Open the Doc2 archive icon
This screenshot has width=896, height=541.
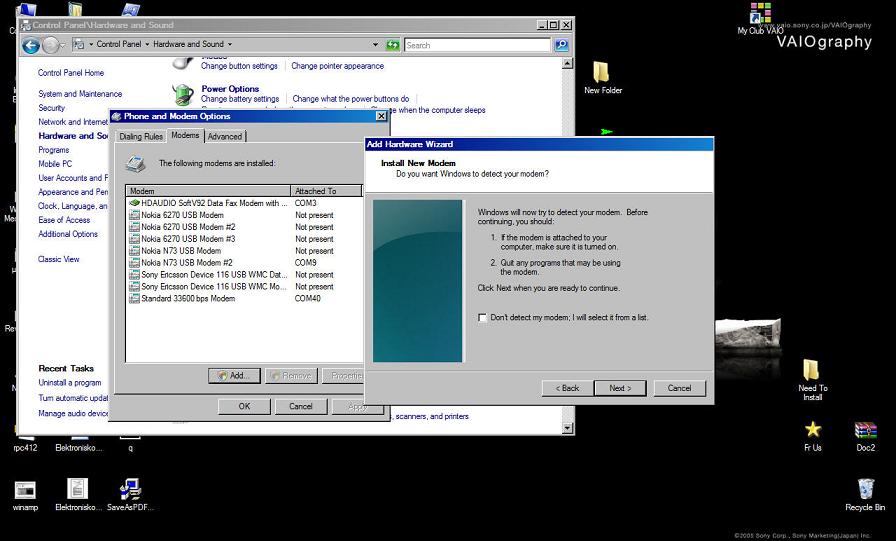point(865,430)
